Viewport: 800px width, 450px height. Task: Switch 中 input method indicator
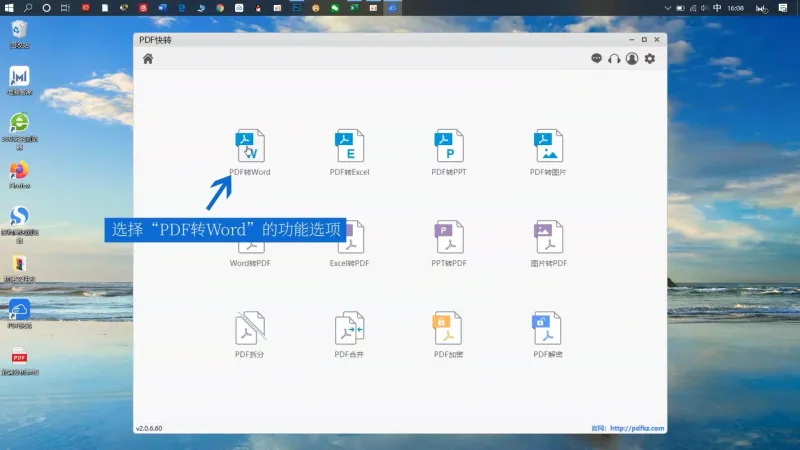pyautogui.click(x=717, y=8)
